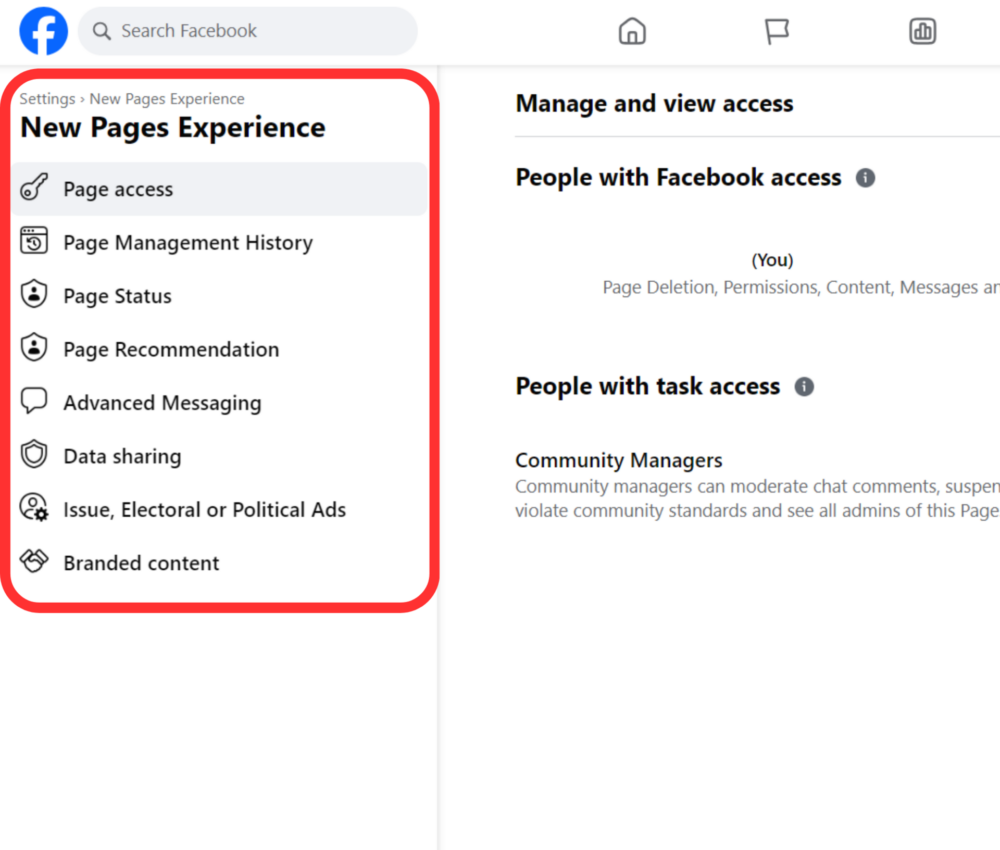Open info tooltip for People with task access
The width and height of the screenshot is (1000, 850).
804,386
